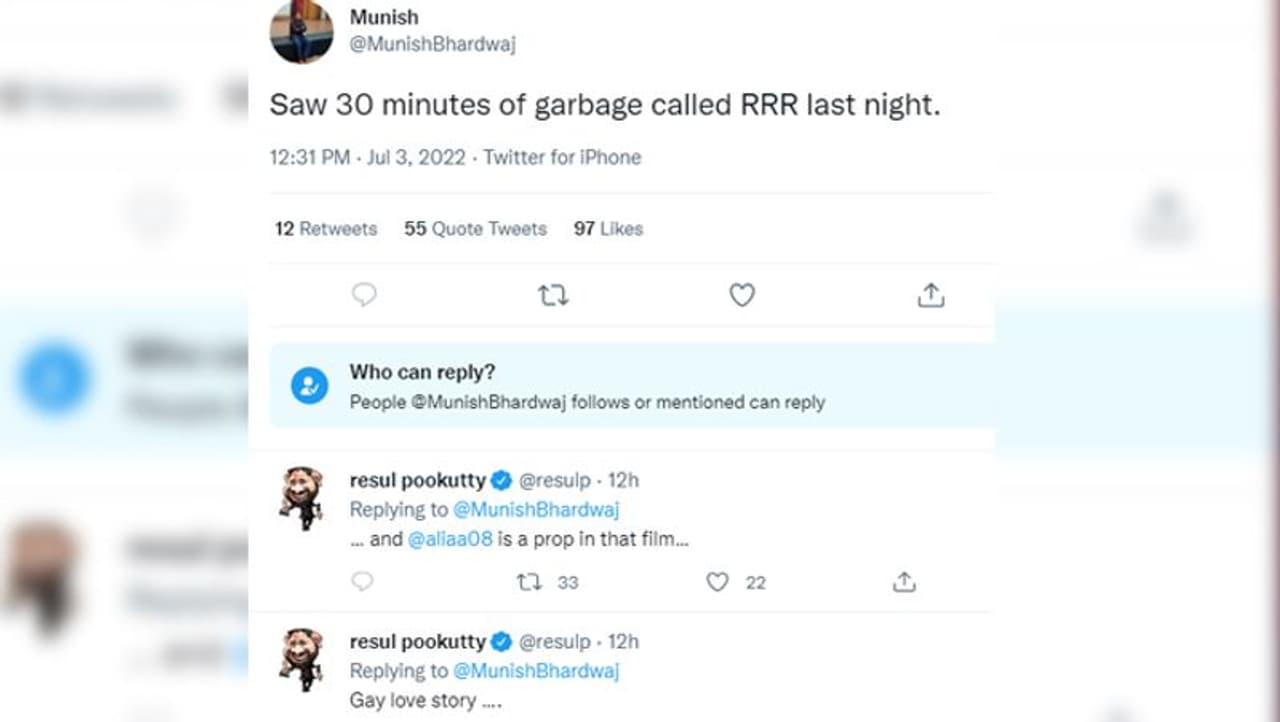Open resul pookutty's avatar in first reply
This screenshot has width=1280, height=722.
coord(301,497)
